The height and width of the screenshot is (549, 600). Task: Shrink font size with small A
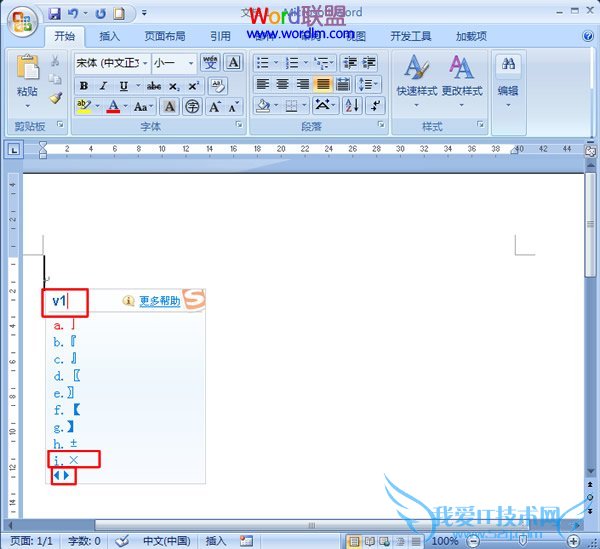point(233,107)
